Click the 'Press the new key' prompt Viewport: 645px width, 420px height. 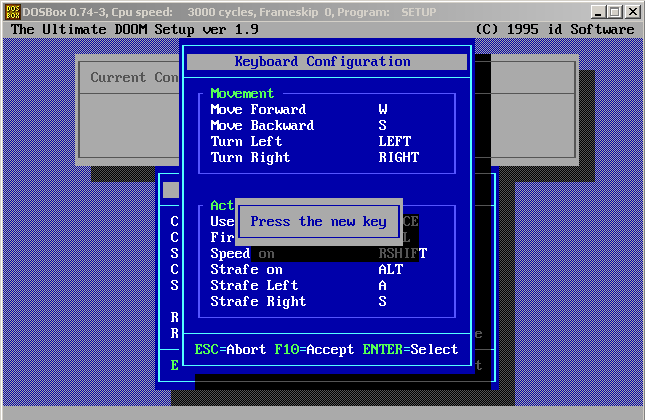pos(318,222)
